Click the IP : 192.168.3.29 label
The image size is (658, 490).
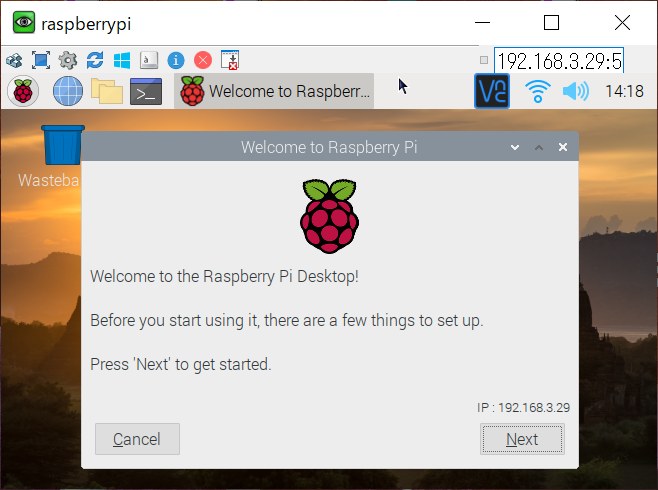tap(523, 407)
